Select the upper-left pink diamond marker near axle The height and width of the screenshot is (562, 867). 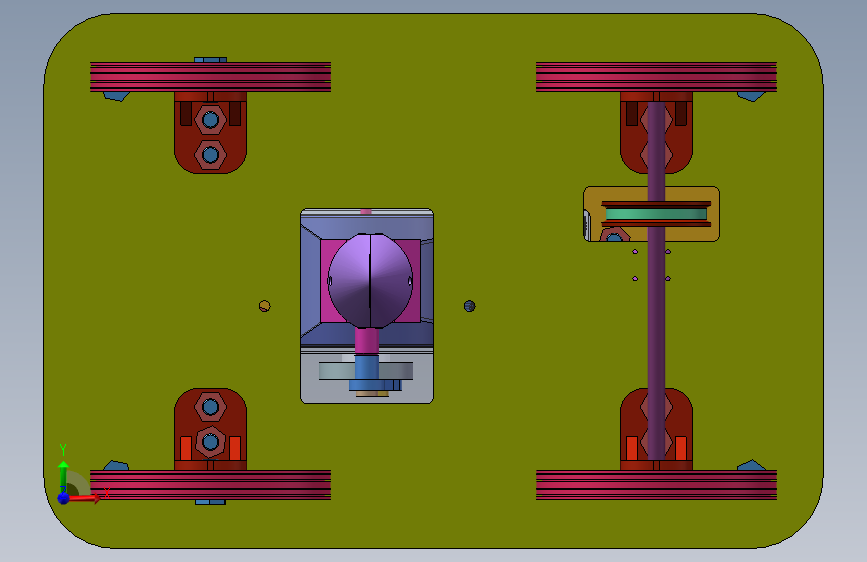[635, 252]
